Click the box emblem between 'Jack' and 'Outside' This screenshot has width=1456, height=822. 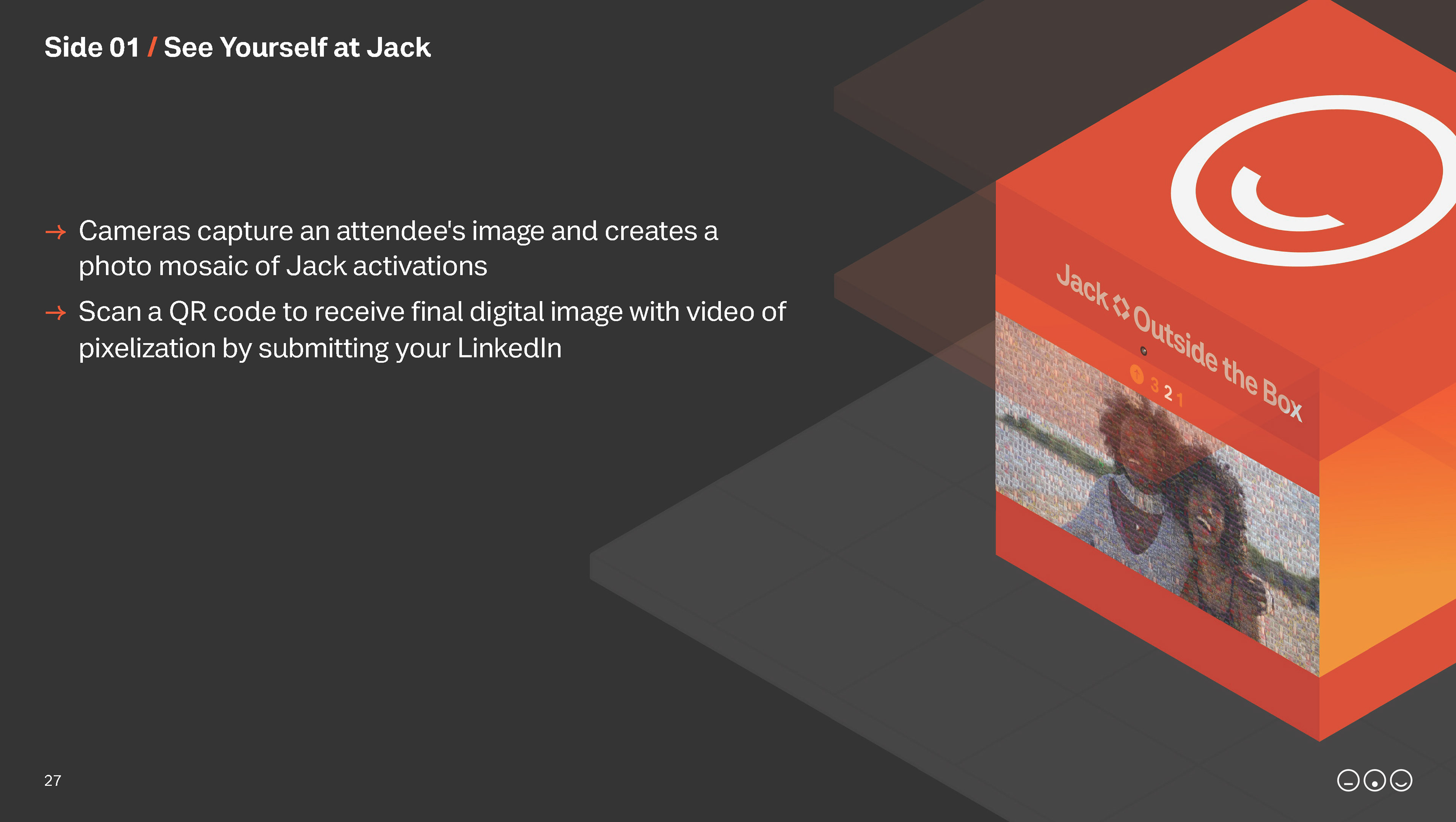click(1122, 307)
